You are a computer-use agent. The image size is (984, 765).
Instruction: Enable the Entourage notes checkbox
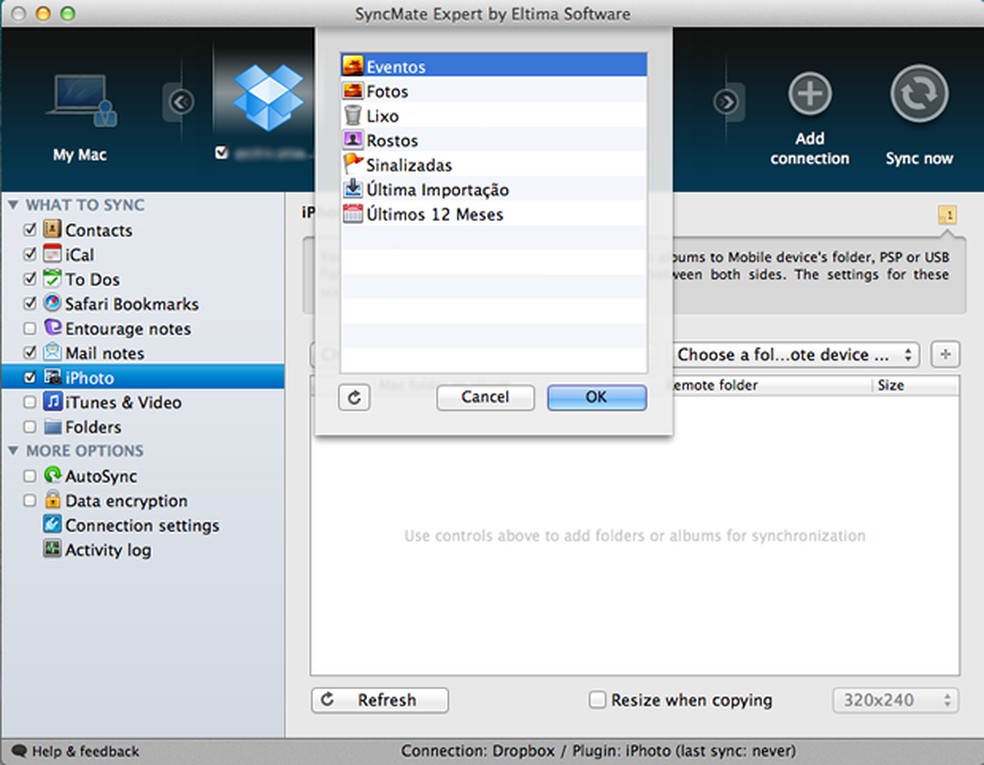(29, 328)
